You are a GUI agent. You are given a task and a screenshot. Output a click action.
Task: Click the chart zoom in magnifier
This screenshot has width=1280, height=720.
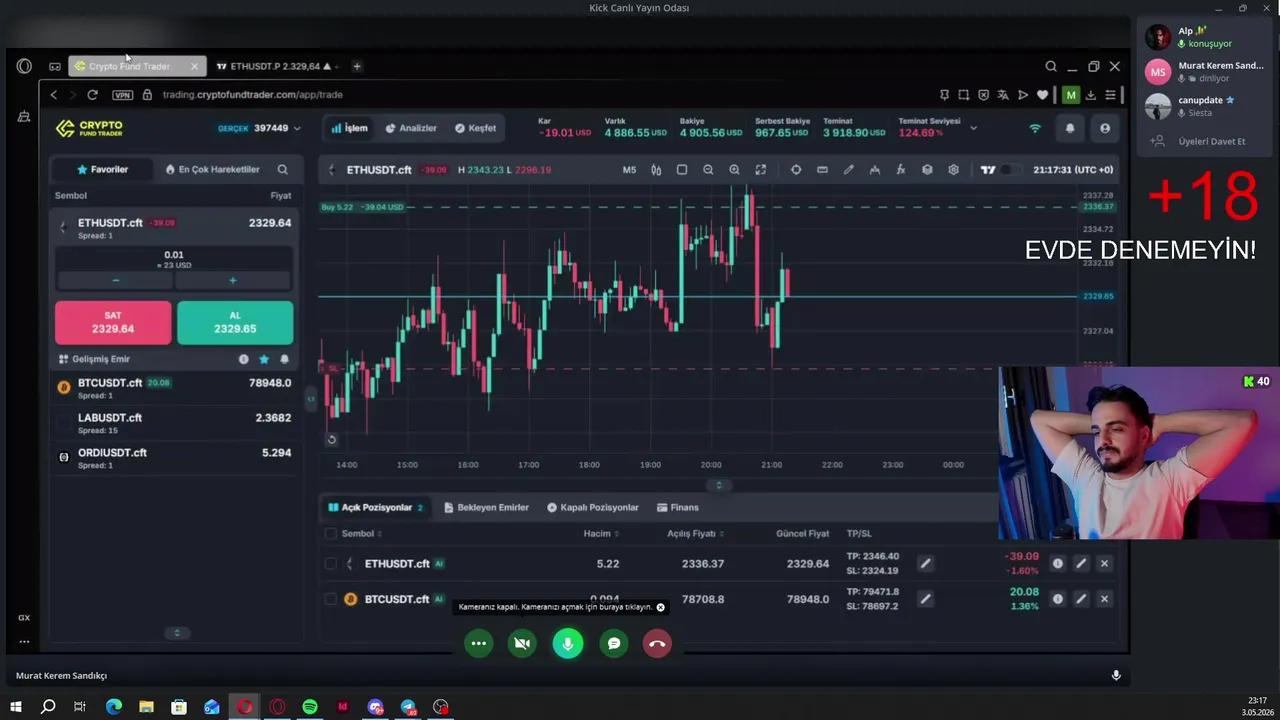pyautogui.click(x=734, y=170)
